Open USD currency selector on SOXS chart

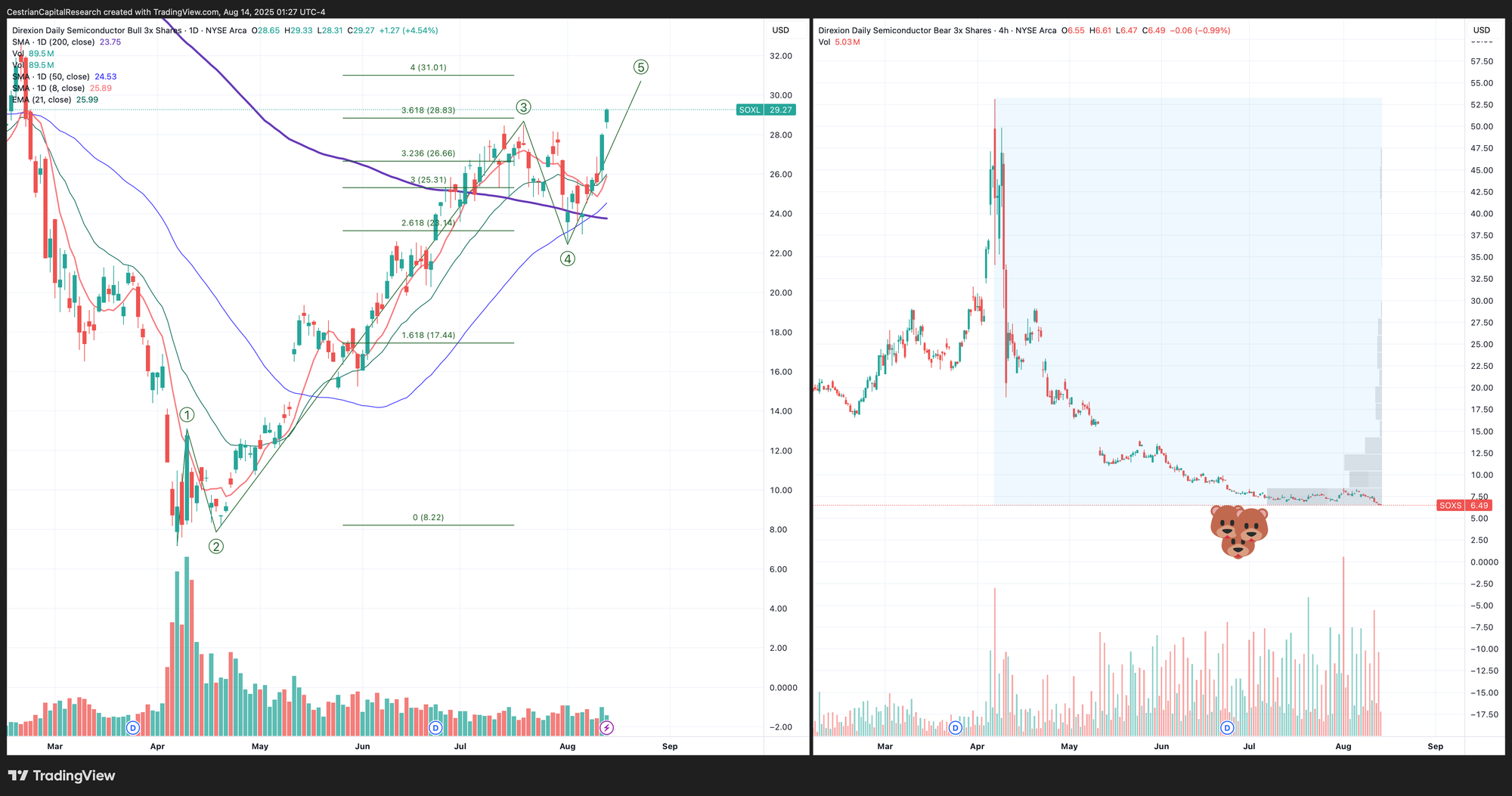click(1482, 30)
